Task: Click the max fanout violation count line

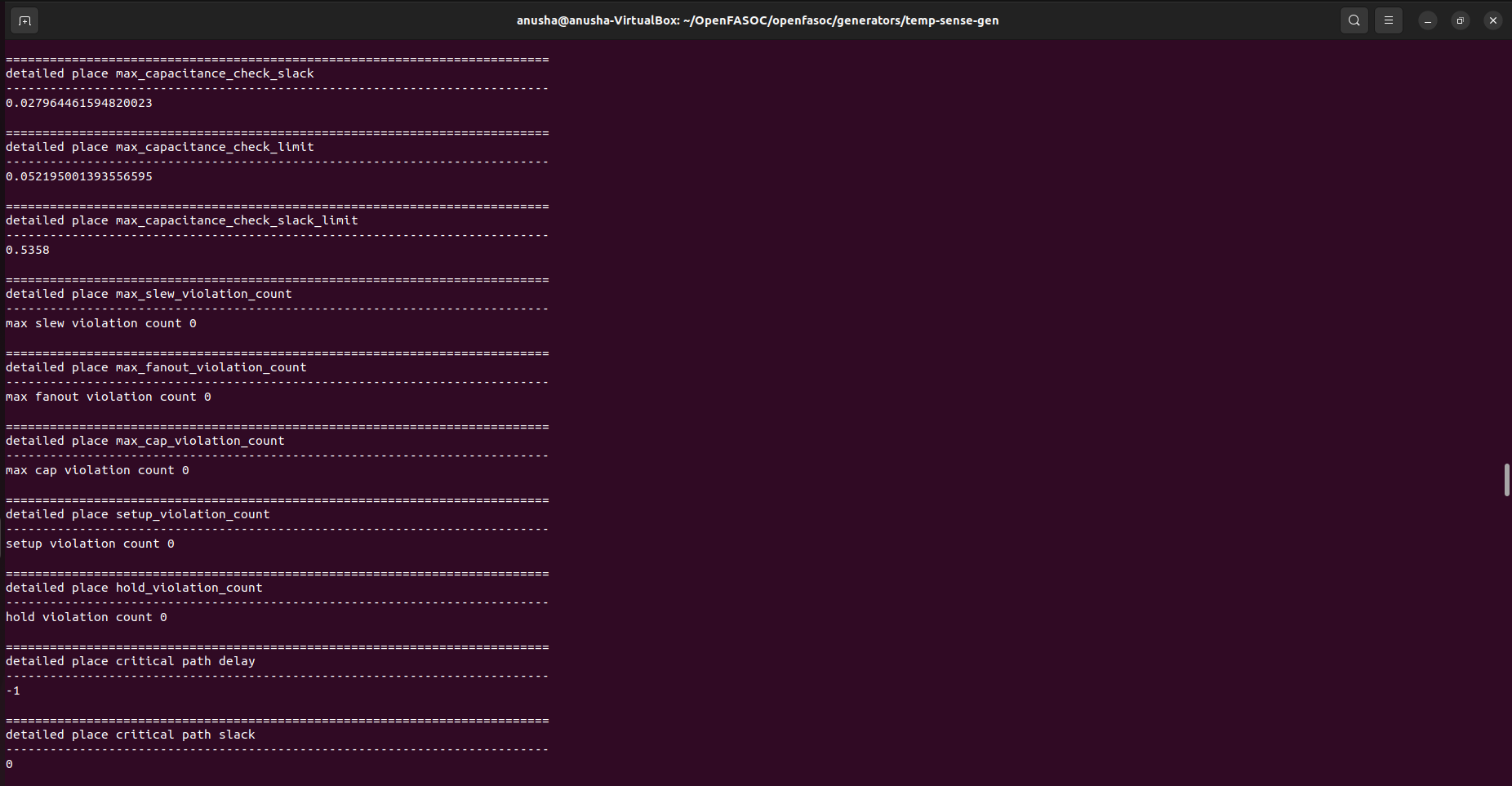Action: (x=107, y=396)
